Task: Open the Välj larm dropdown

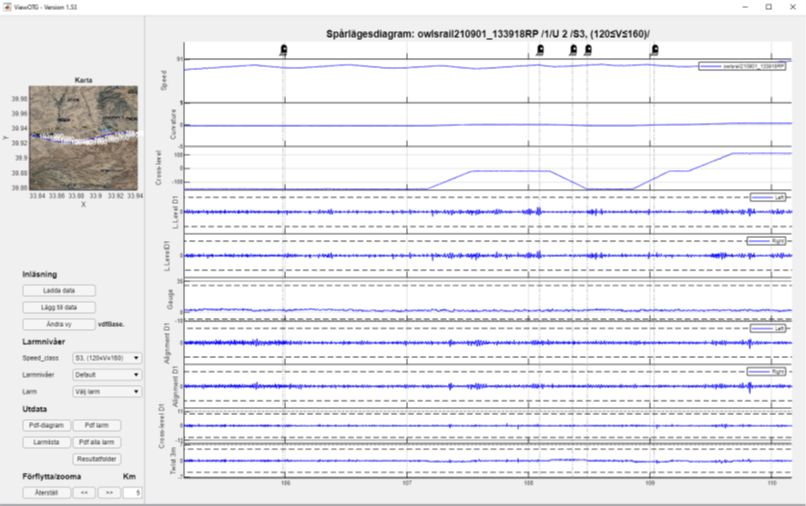Action: click(x=107, y=392)
